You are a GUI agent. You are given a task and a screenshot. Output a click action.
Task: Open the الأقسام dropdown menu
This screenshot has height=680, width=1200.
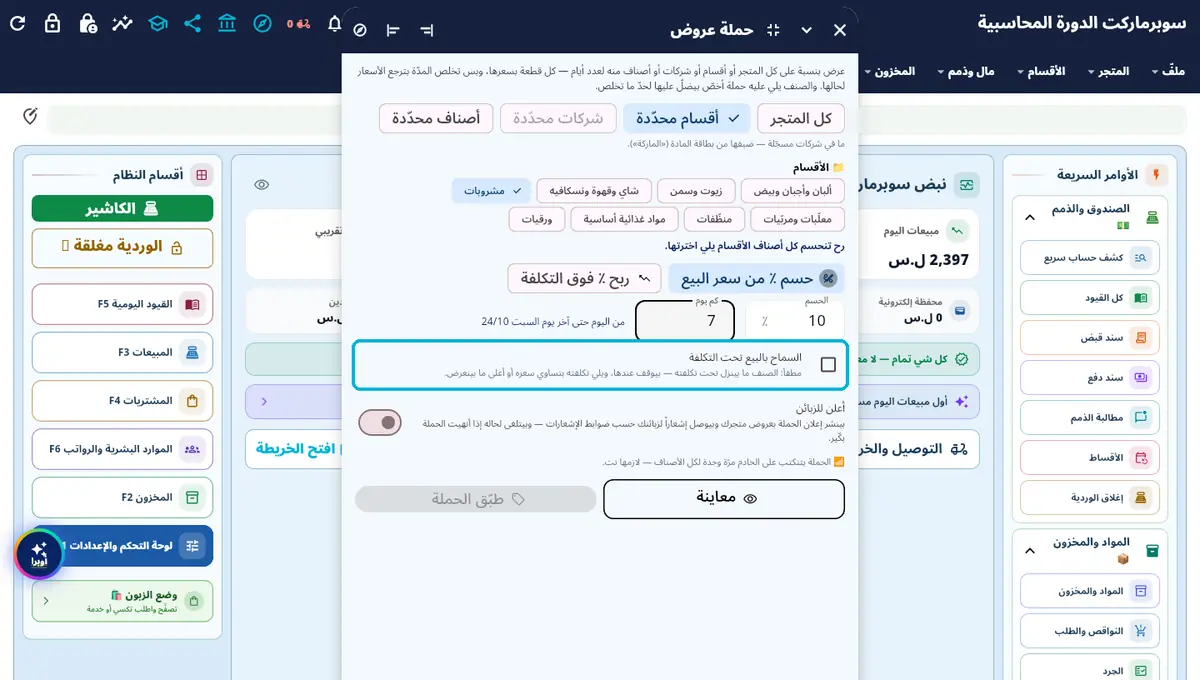point(1040,71)
